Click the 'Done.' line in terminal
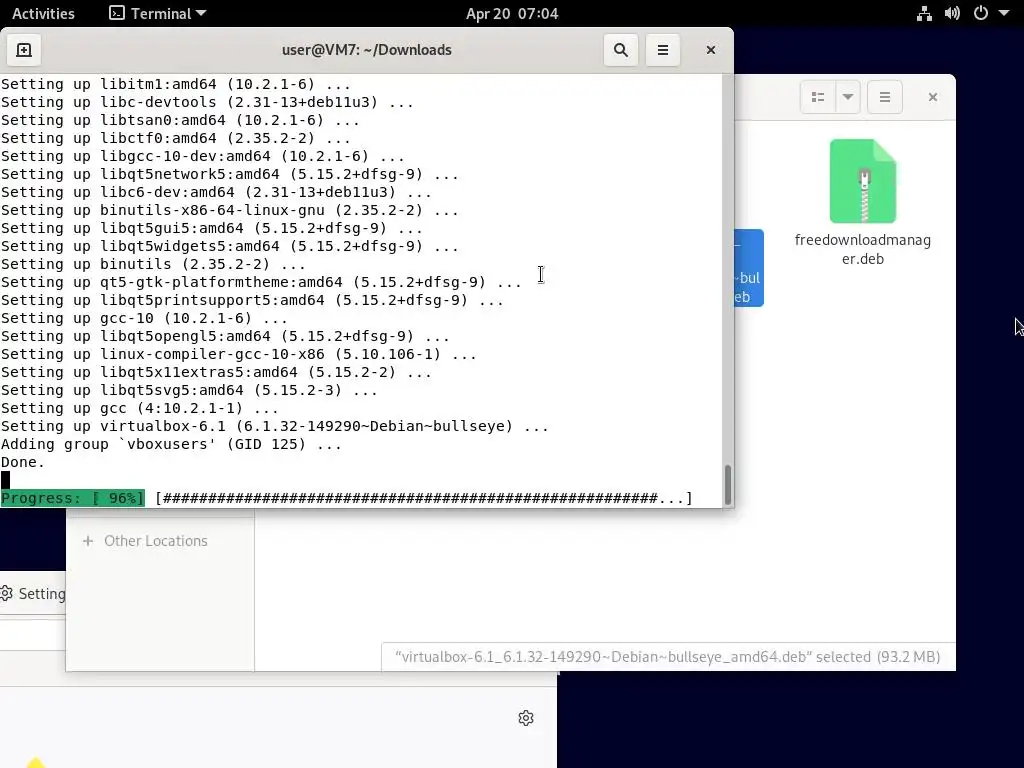Screen dimensions: 1024x768 [23, 462]
